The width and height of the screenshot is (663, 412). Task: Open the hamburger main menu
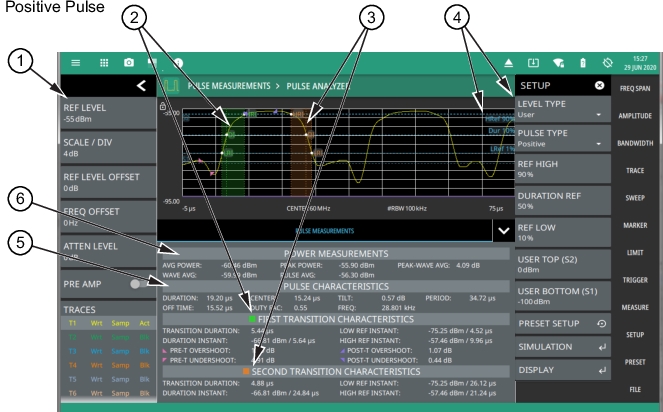point(77,61)
